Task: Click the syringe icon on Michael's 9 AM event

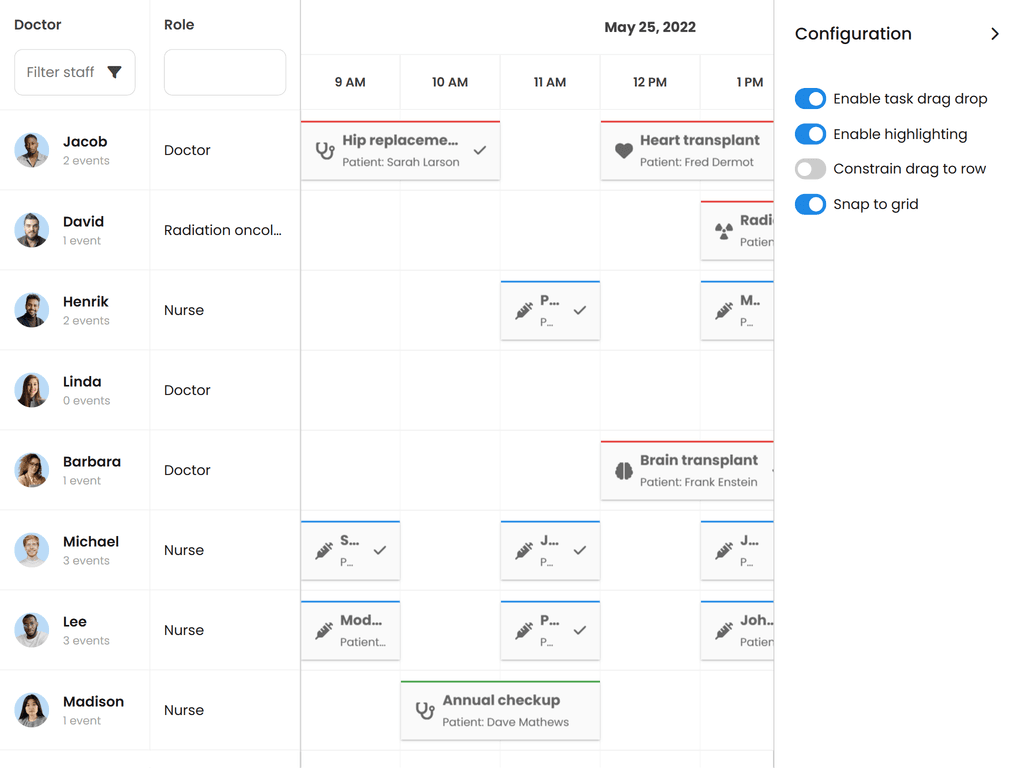Action: (x=324, y=551)
